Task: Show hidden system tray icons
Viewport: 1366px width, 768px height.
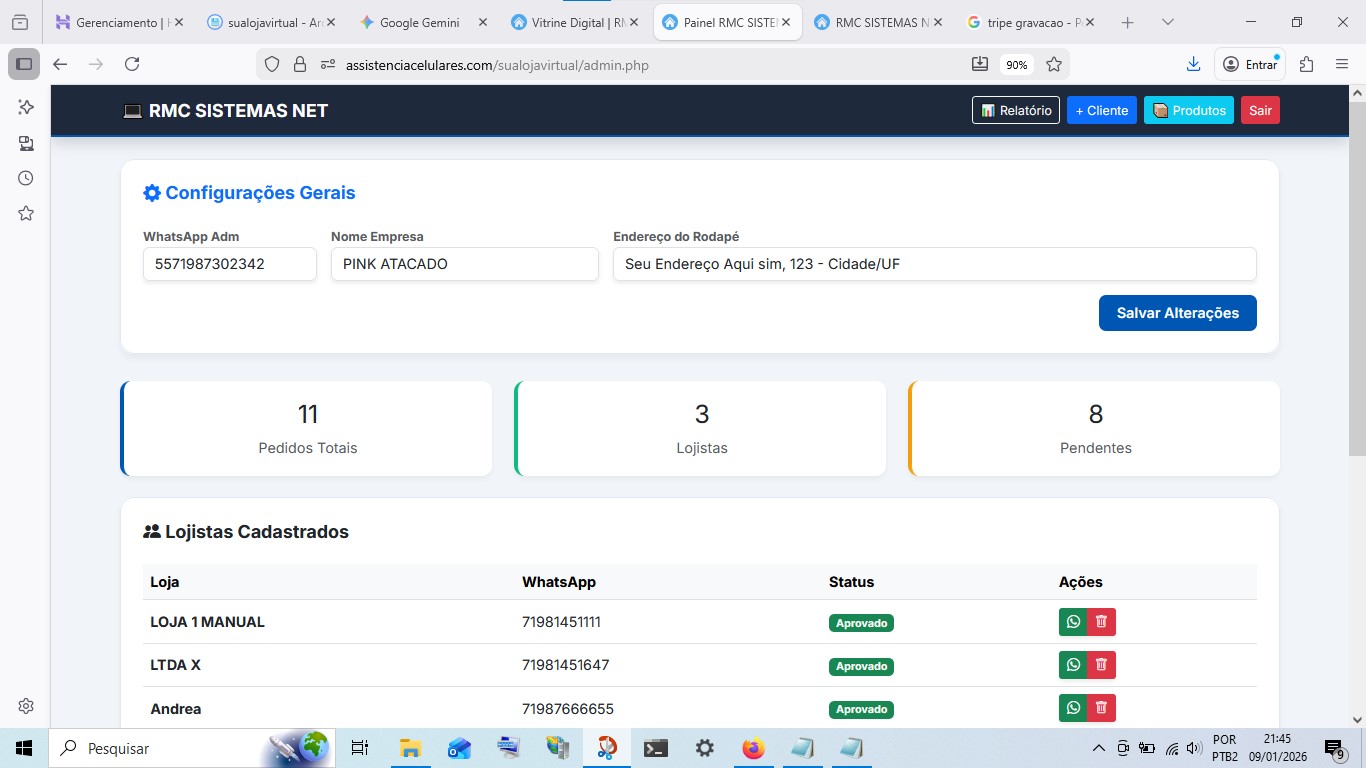Action: [x=1098, y=748]
